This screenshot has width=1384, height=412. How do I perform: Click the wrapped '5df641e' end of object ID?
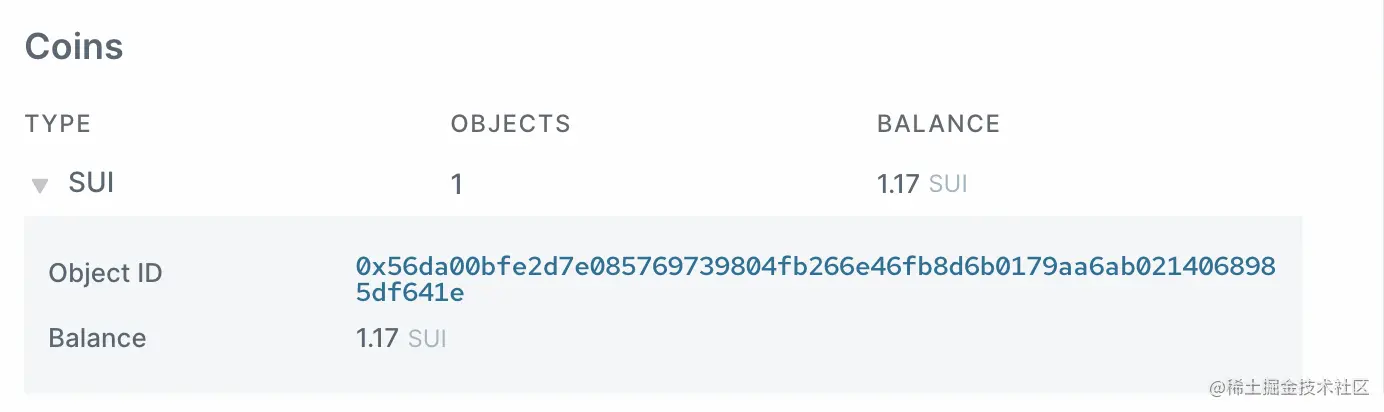pyautogui.click(x=410, y=293)
